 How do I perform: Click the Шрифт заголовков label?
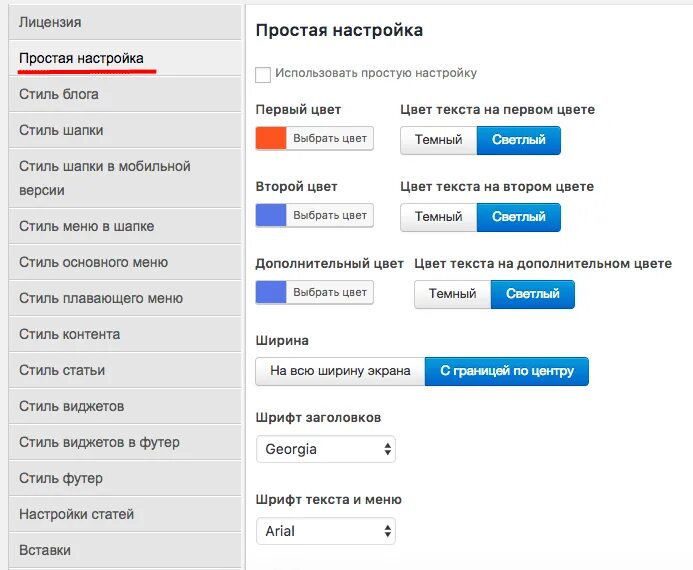(x=318, y=418)
